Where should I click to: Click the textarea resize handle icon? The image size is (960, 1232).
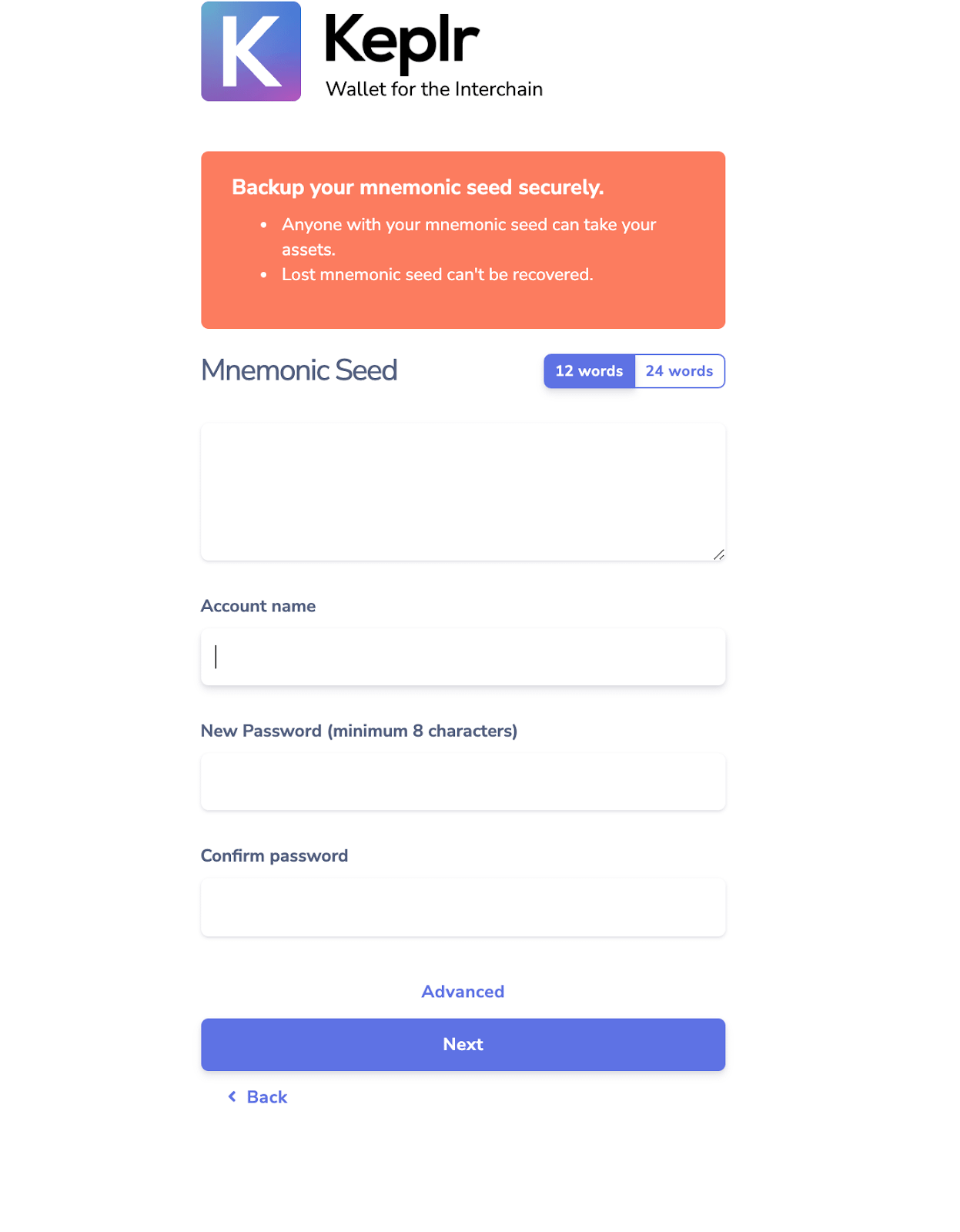tap(718, 553)
